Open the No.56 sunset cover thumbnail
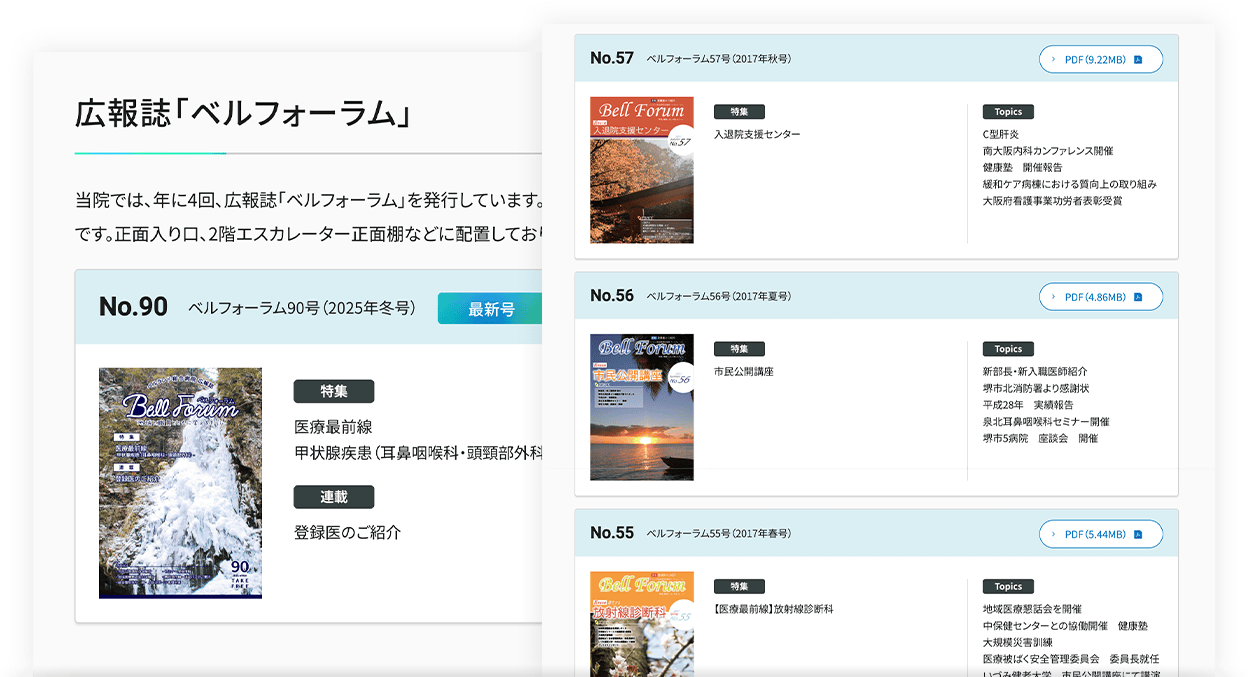The width and height of the screenshot is (1248, 677). point(641,407)
